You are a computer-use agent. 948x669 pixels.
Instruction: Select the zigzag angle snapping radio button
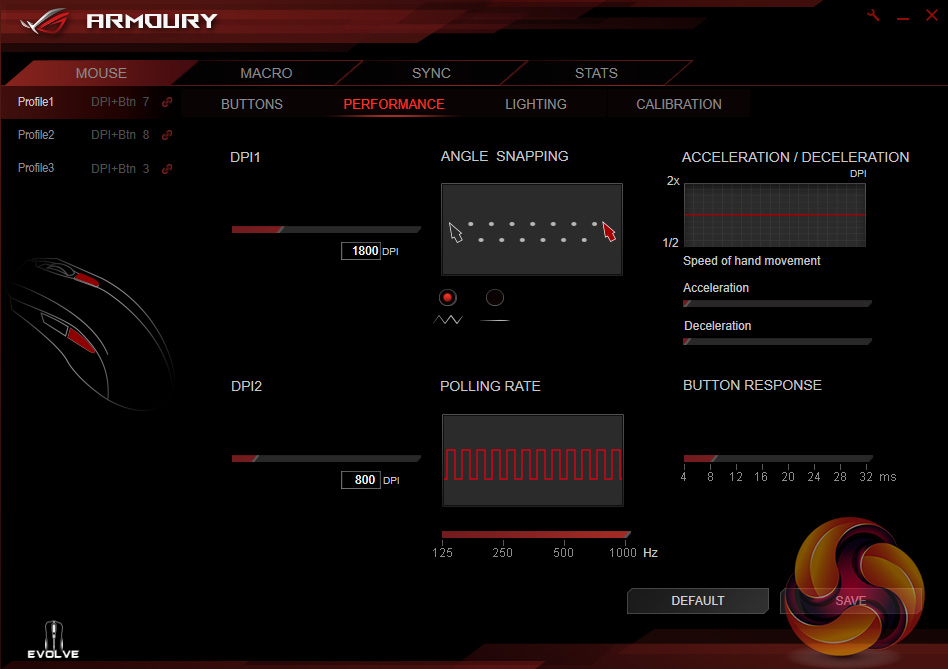pos(447,297)
